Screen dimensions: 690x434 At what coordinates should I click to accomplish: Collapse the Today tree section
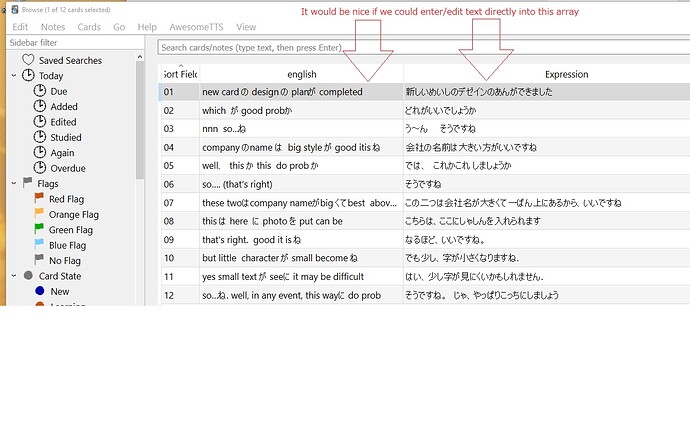tap(14, 75)
